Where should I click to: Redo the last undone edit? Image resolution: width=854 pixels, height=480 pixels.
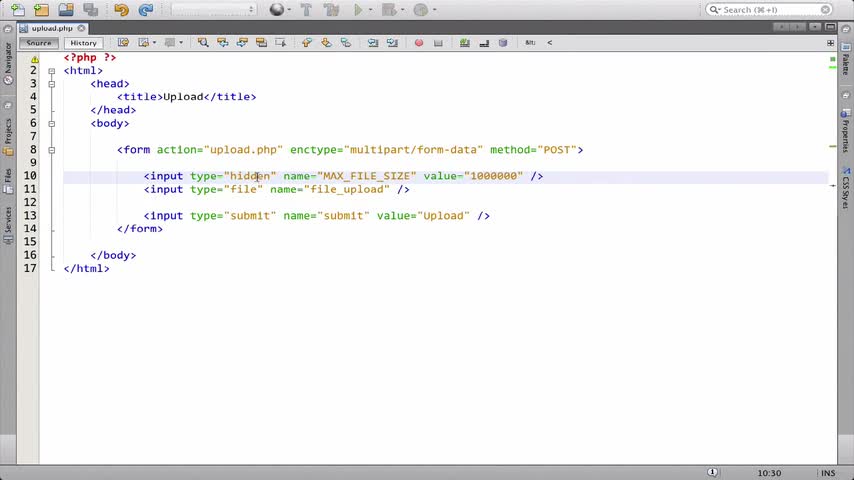[145, 10]
